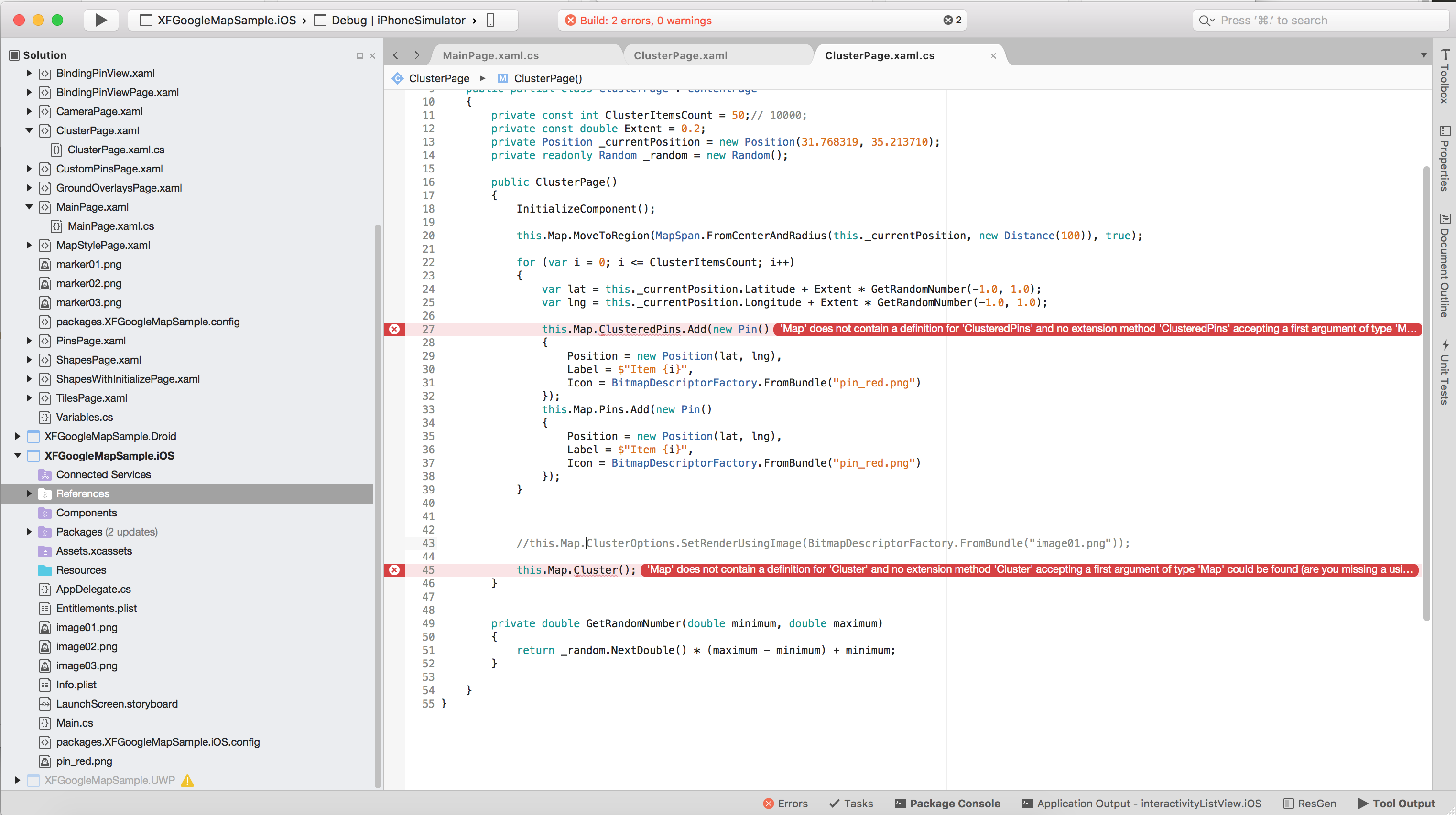The height and width of the screenshot is (815, 1456).
Task: Click the UWP project warning icon
Action: pos(187,781)
